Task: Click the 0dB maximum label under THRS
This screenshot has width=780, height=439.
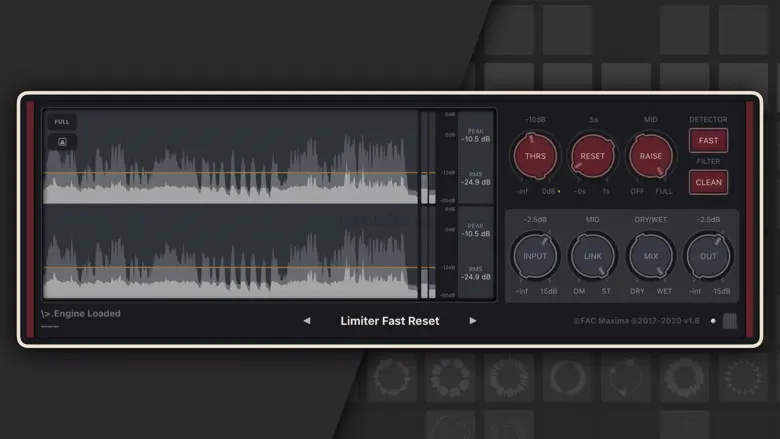Action: 549,191
